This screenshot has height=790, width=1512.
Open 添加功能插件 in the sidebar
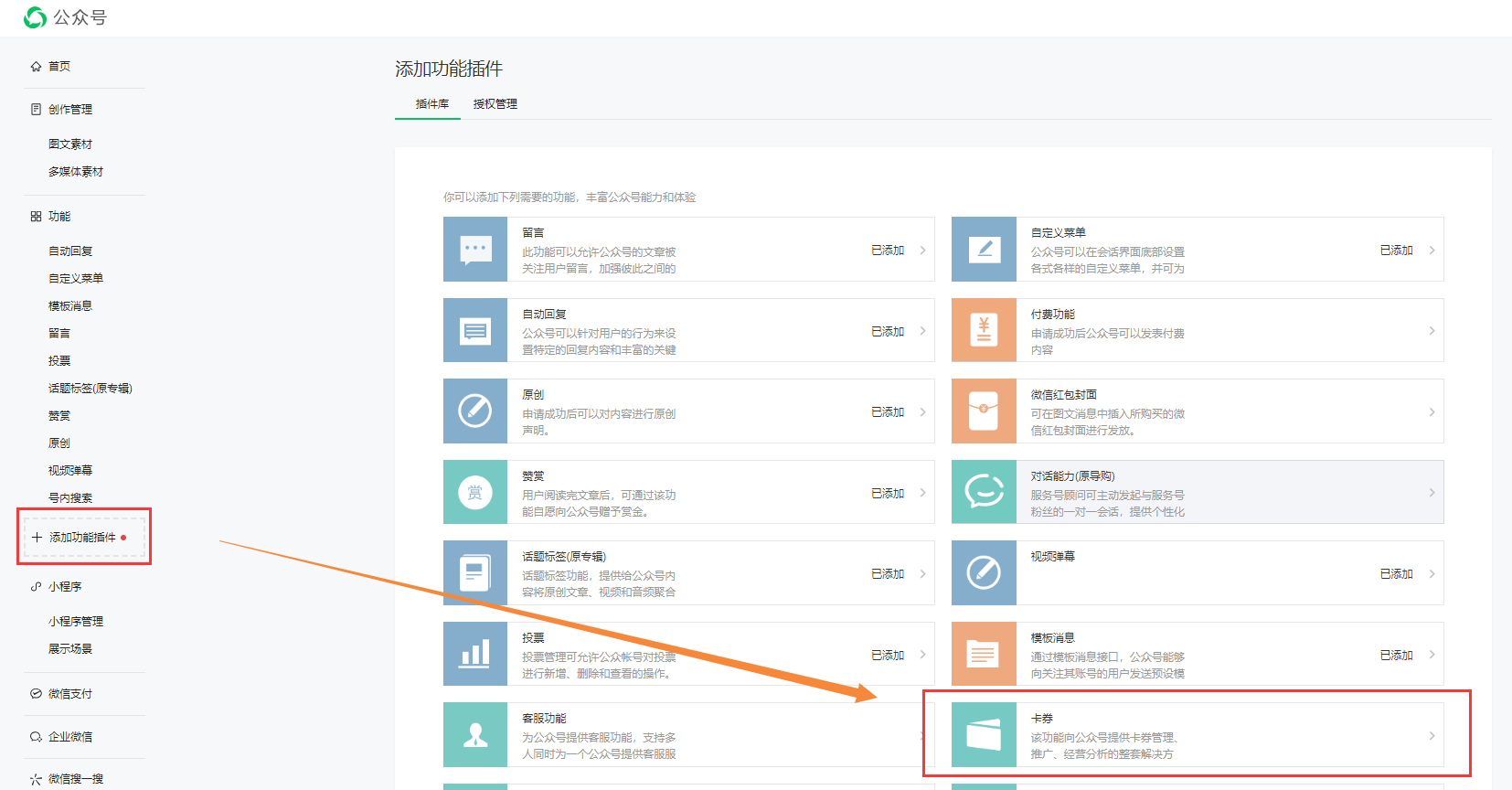(x=82, y=538)
